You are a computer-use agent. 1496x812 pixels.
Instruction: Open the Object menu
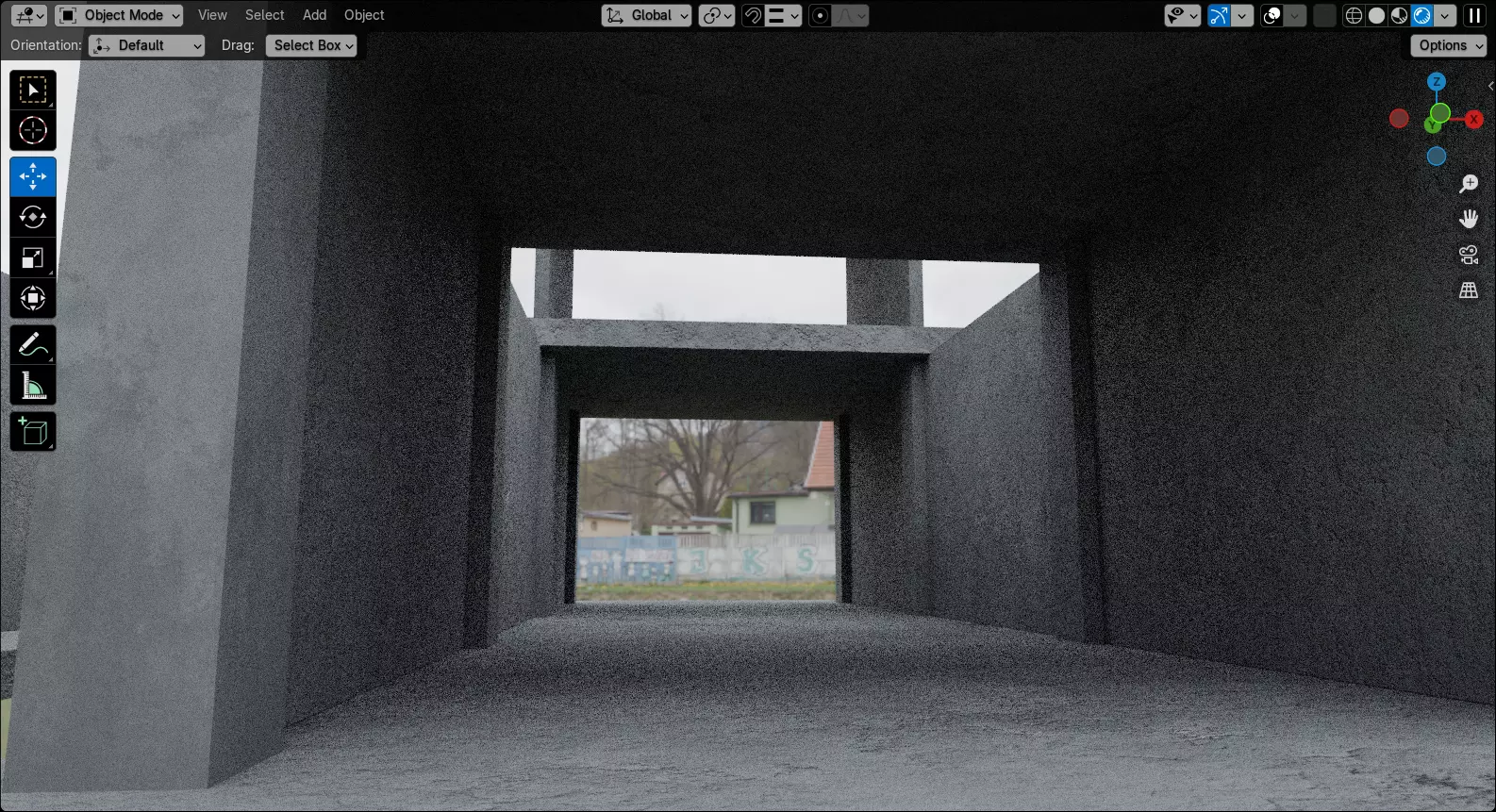(364, 15)
